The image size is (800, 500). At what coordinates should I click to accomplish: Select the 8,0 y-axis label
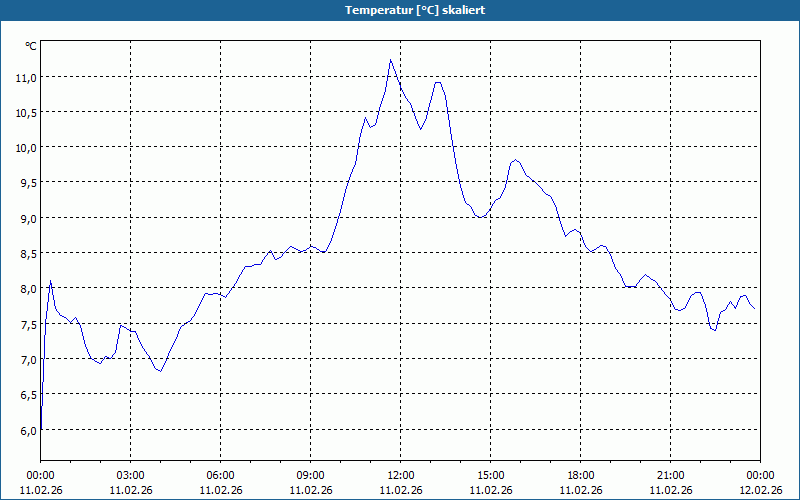tap(28, 289)
